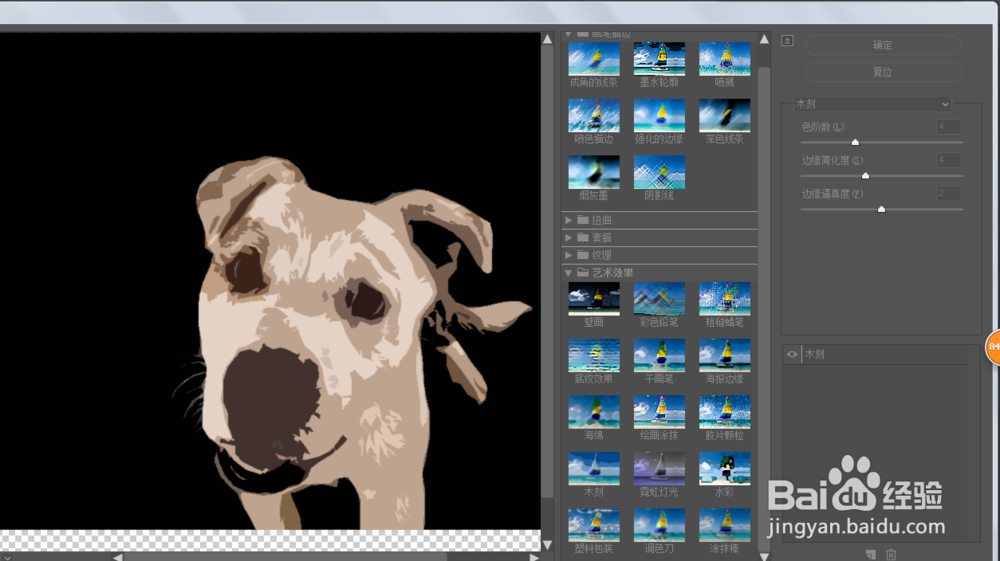Choose the 海绵 artistic filter
This screenshot has width=1000, height=561.
point(594,412)
